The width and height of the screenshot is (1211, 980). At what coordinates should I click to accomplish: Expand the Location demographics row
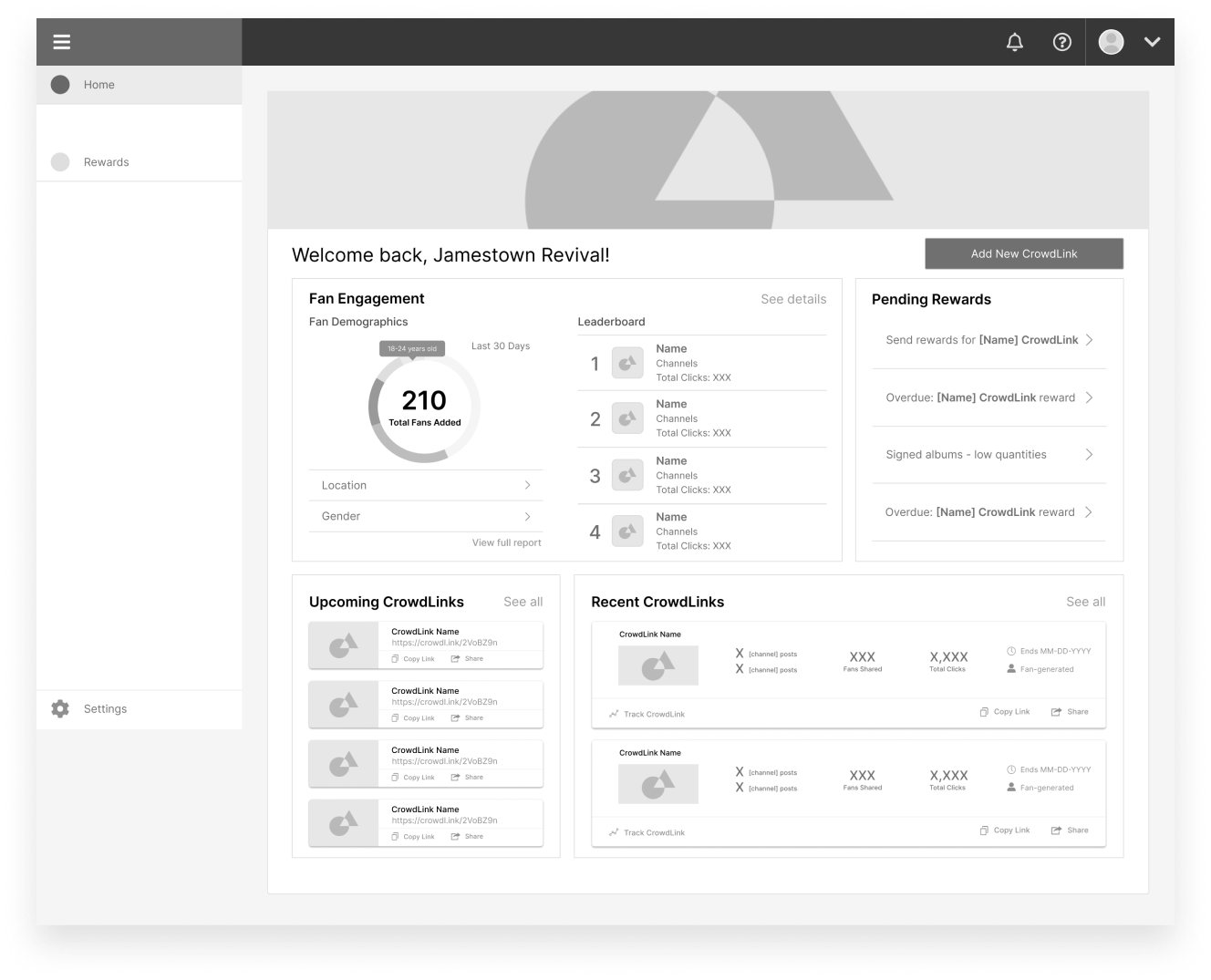(426, 486)
